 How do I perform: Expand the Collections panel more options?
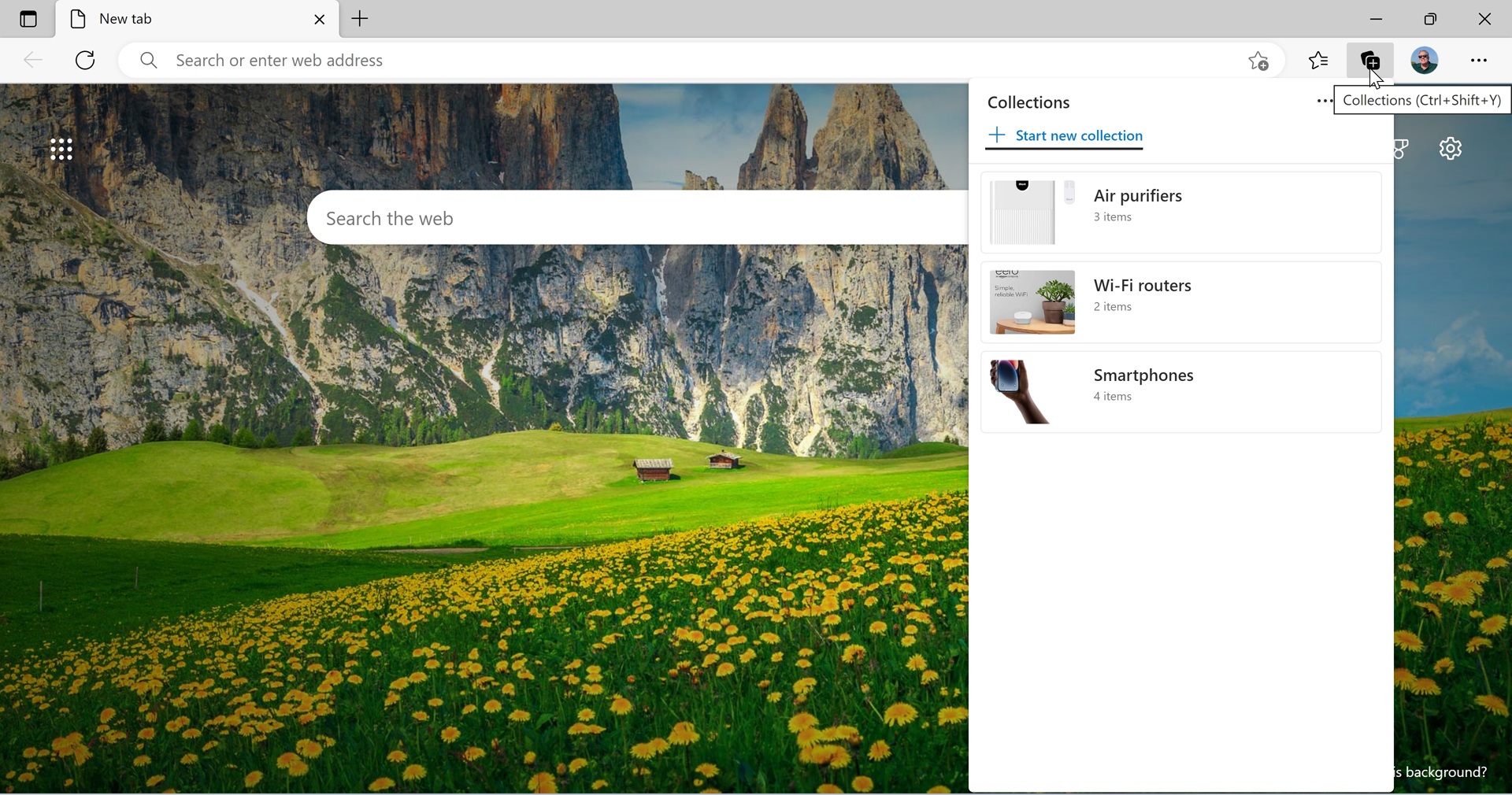click(1323, 102)
